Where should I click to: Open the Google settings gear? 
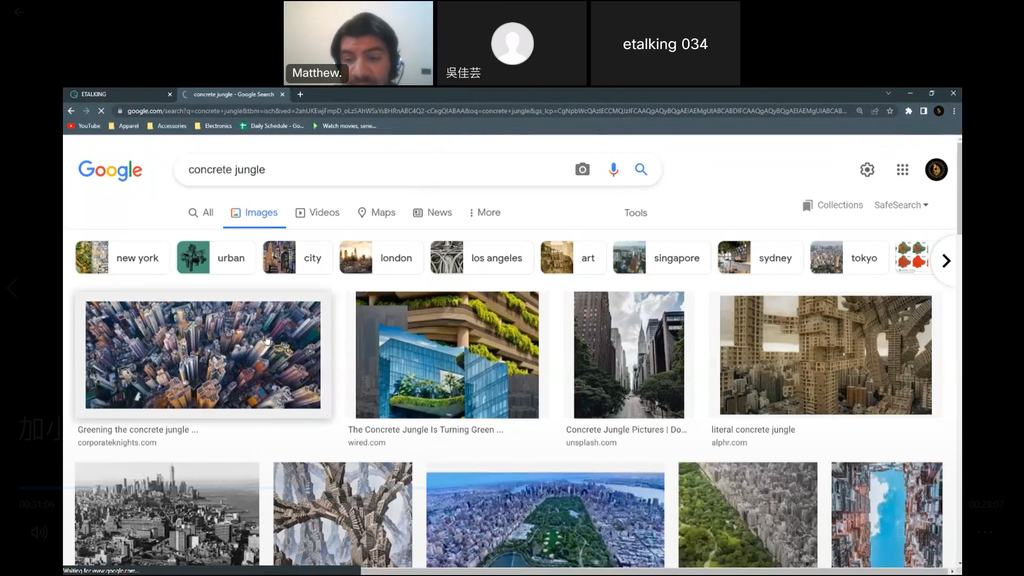click(x=867, y=170)
